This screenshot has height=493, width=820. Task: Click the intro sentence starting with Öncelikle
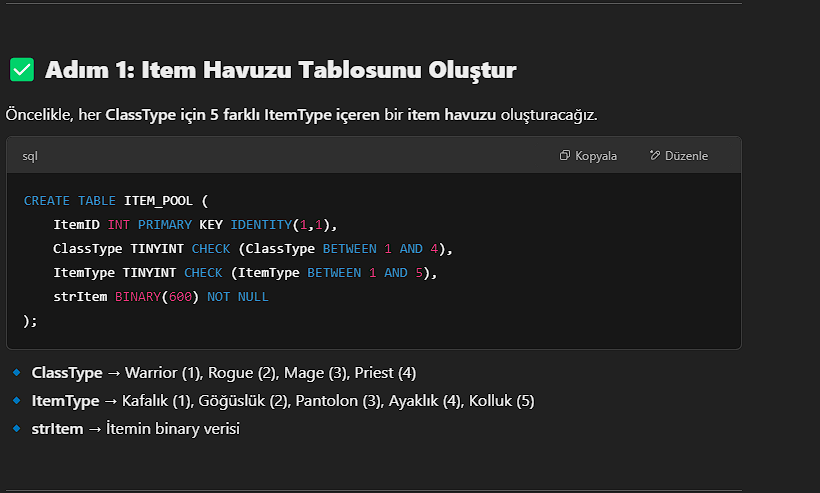pos(301,114)
